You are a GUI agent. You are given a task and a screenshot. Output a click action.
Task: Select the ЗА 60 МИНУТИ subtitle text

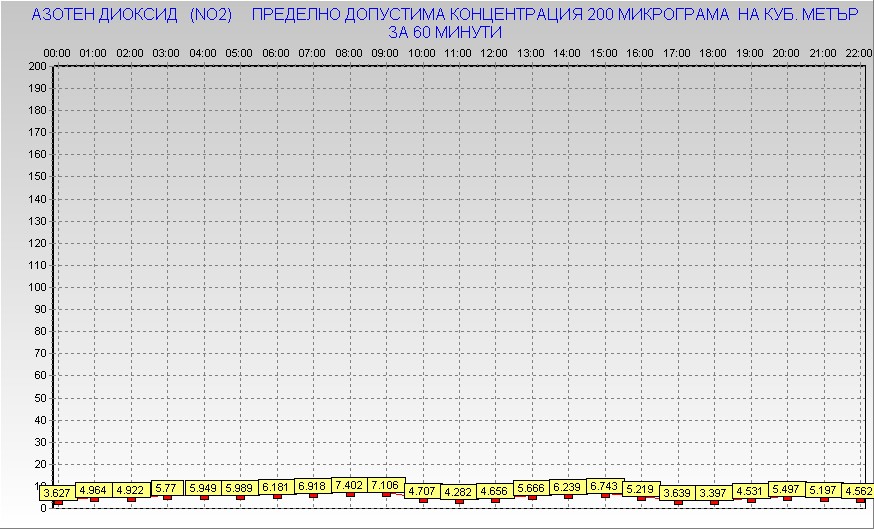tap(444, 32)
